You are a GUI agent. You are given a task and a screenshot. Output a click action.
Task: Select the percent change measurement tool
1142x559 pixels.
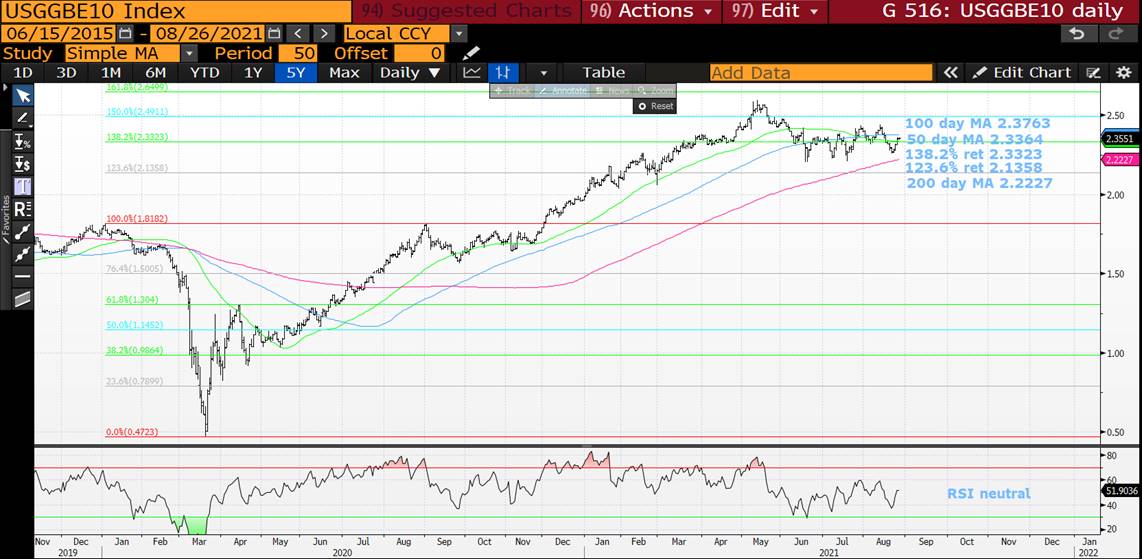point(23,141)
